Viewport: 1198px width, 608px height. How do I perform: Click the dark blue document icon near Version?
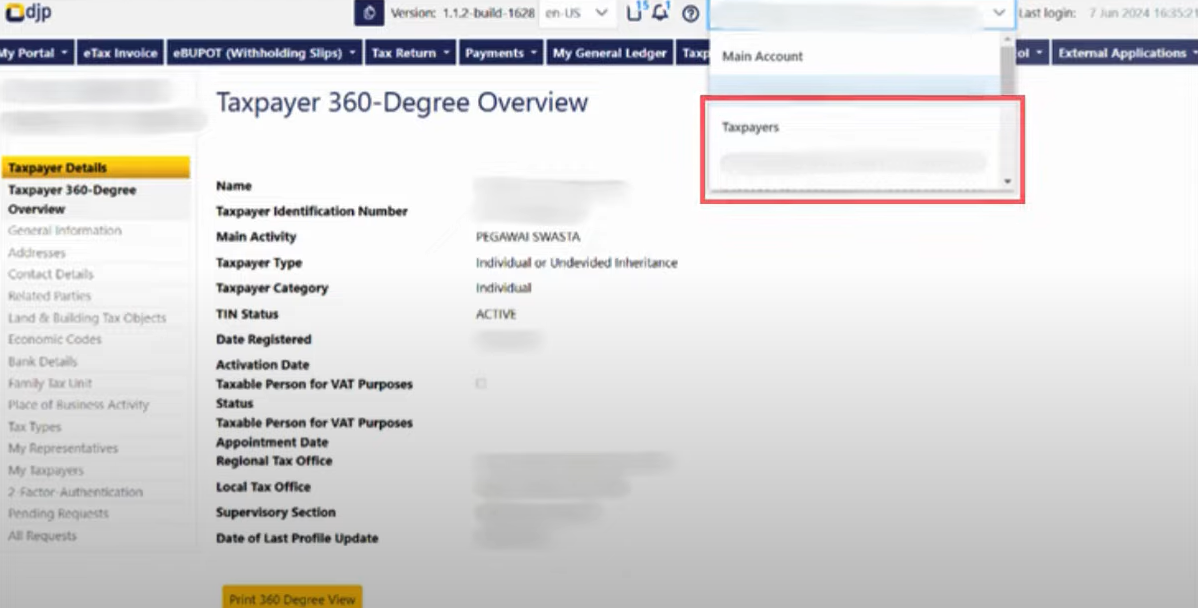[x=369, y=13]
